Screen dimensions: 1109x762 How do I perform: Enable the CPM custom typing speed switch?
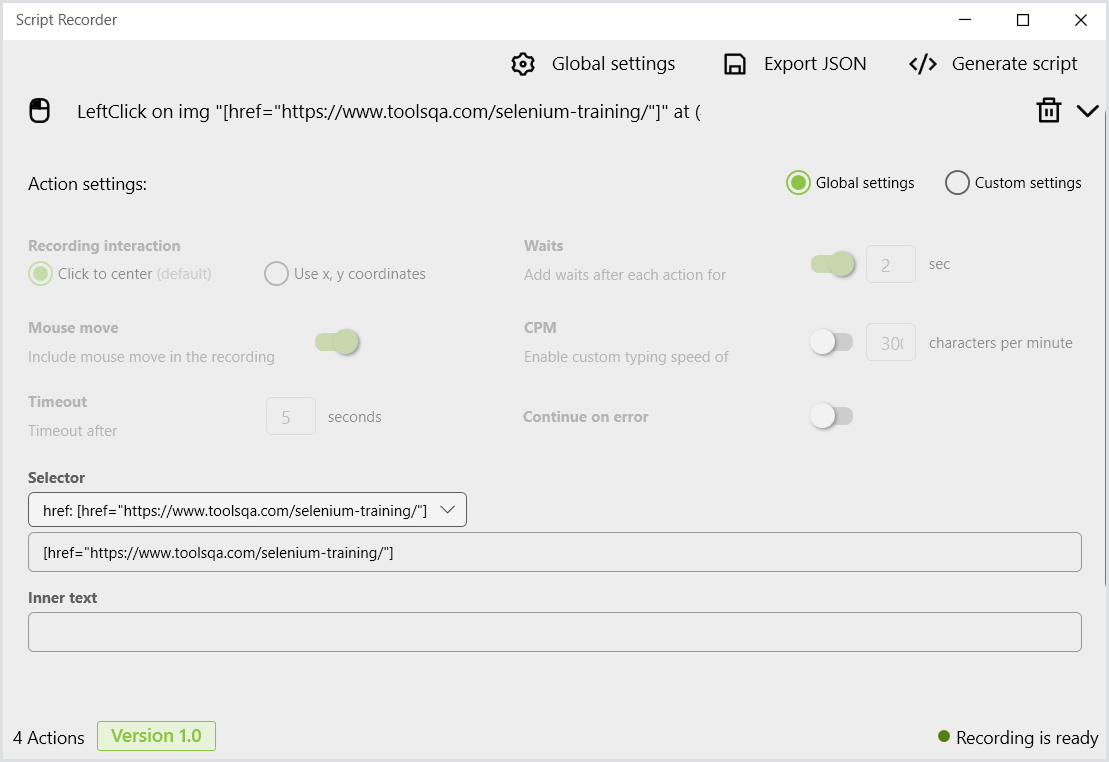(x=831, y=342)
